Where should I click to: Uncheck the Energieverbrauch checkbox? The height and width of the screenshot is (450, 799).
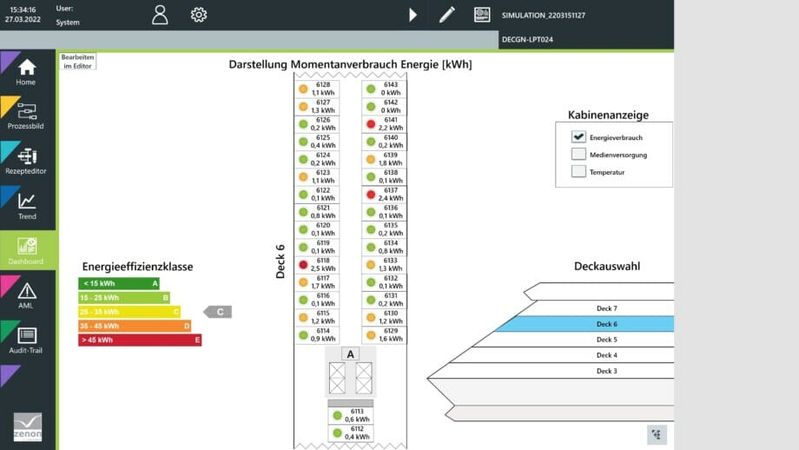click(578, 137)
